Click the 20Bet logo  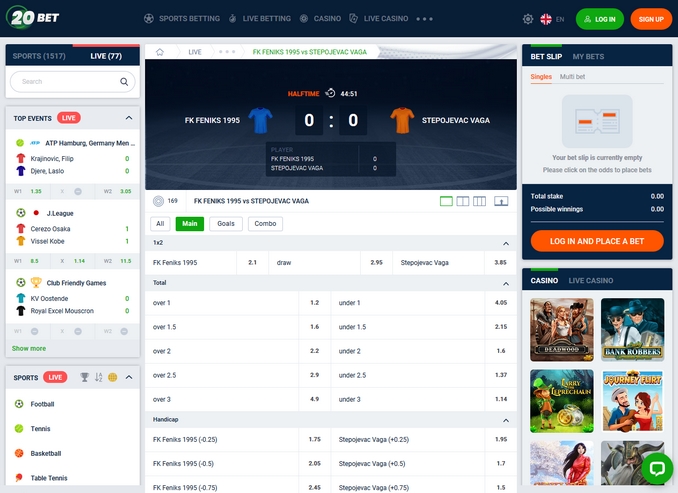click(x=33, y=17)
